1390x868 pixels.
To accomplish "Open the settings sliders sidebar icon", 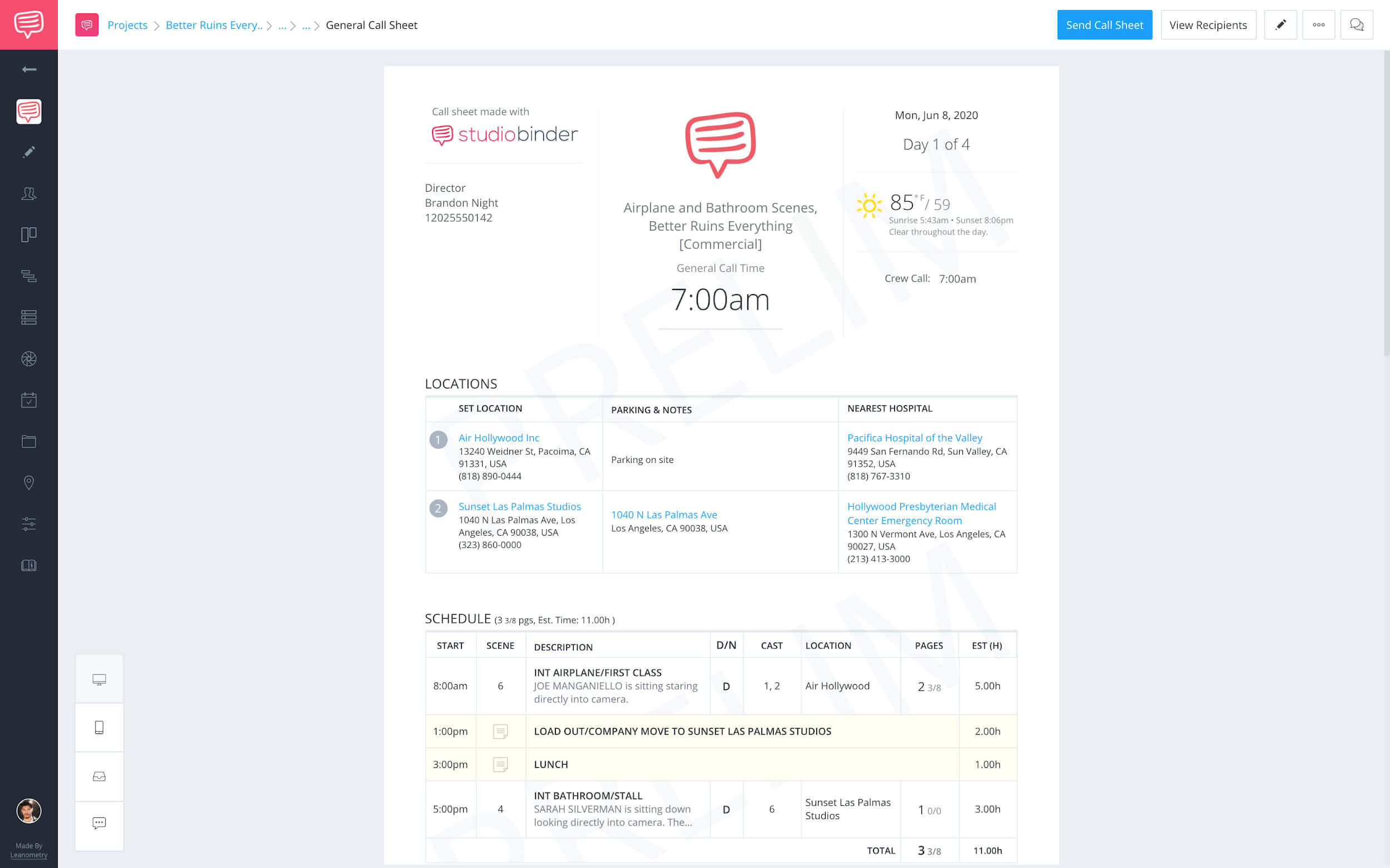I will point(29,523).
